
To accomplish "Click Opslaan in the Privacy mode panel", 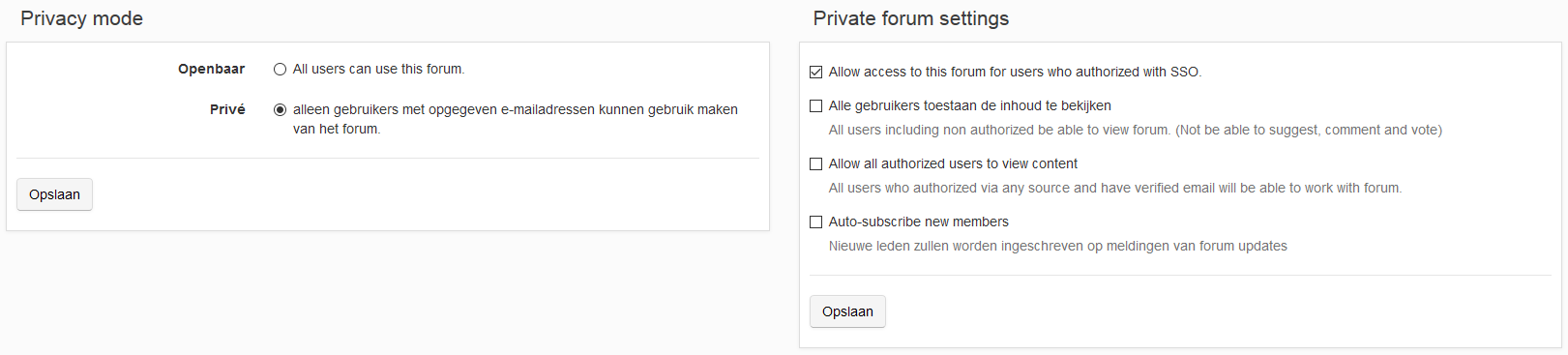I will point(54,194).
